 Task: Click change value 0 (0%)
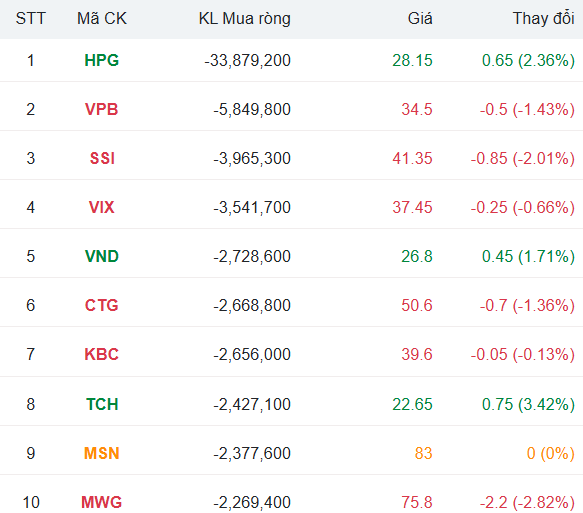click(x=551, y=453)
